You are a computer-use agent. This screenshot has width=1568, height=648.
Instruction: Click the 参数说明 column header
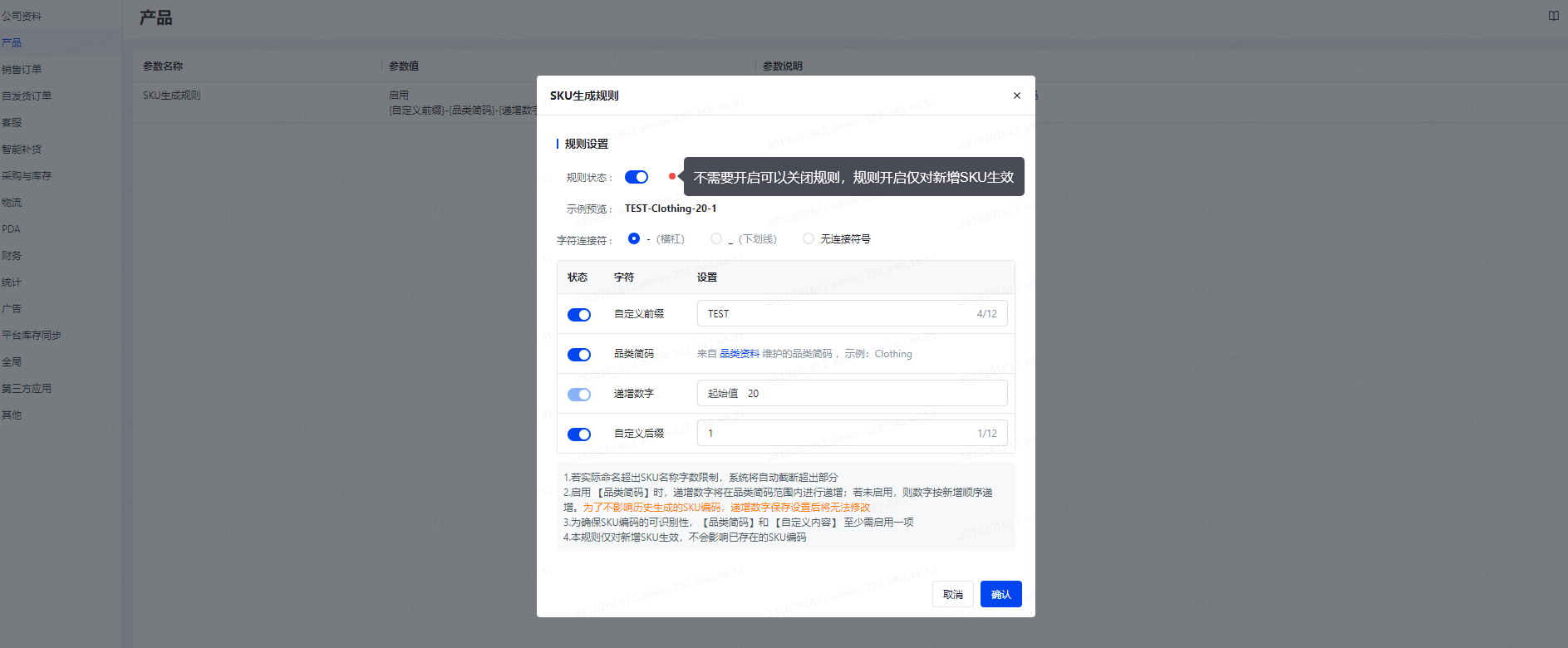(783, 66)
